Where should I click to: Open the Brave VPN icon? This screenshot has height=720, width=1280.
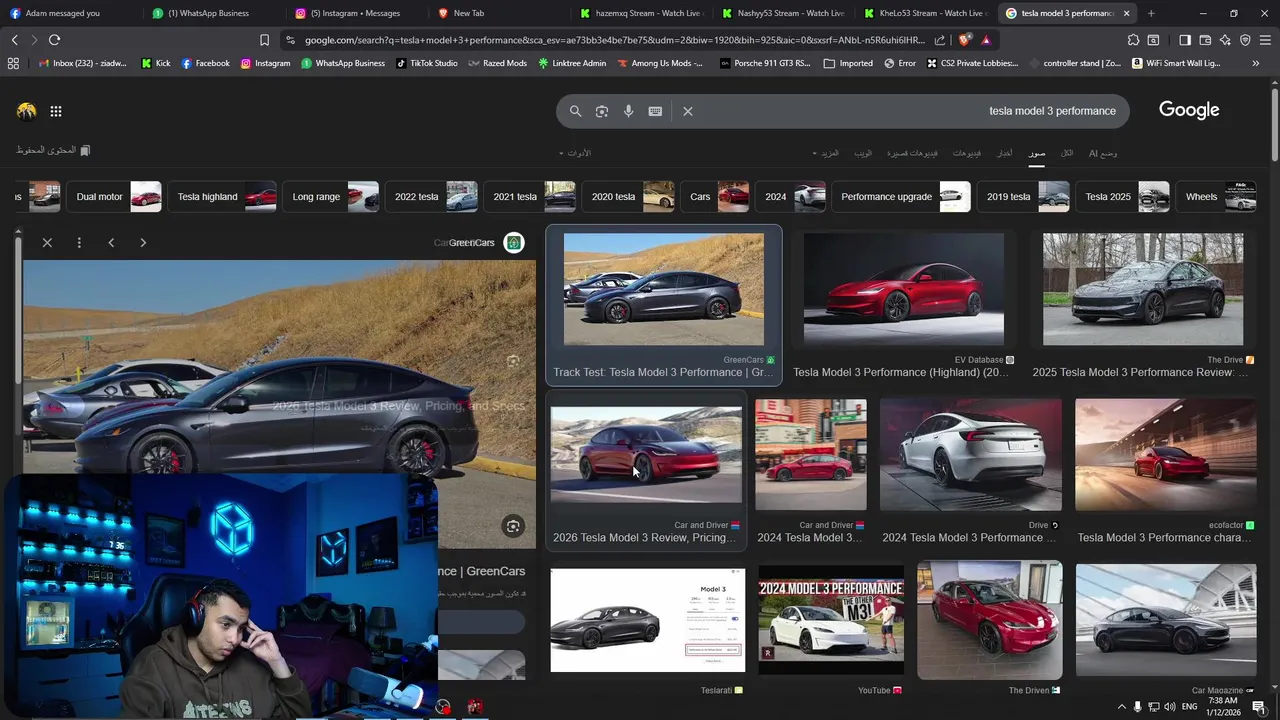click(1245, 40)
